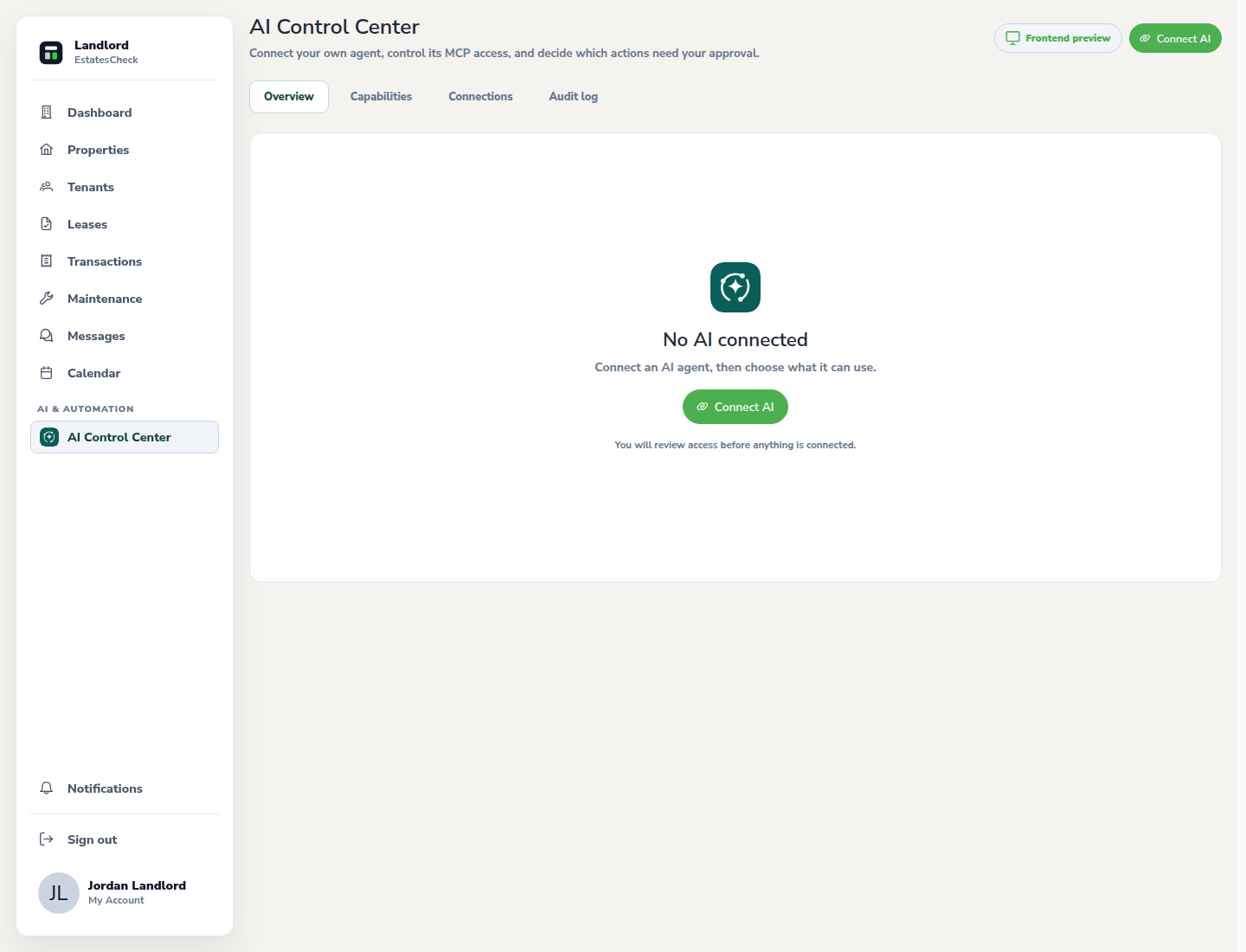This screenshot has height=952, width=1246.
Task: Open the Audit log tab
Action: tap(574, 97)
